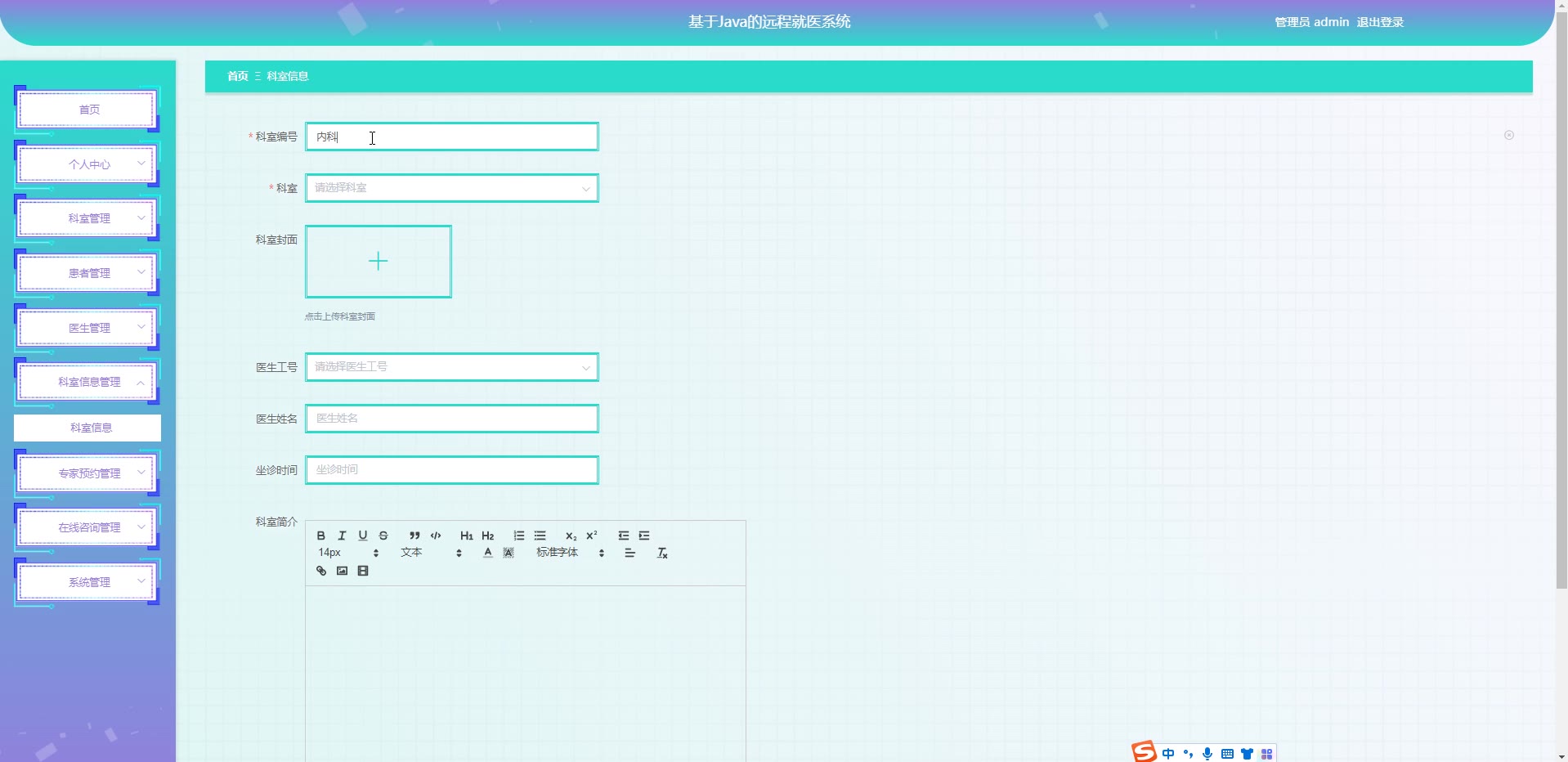Click the 医生姓名 input field

click(x=452, y=419)
